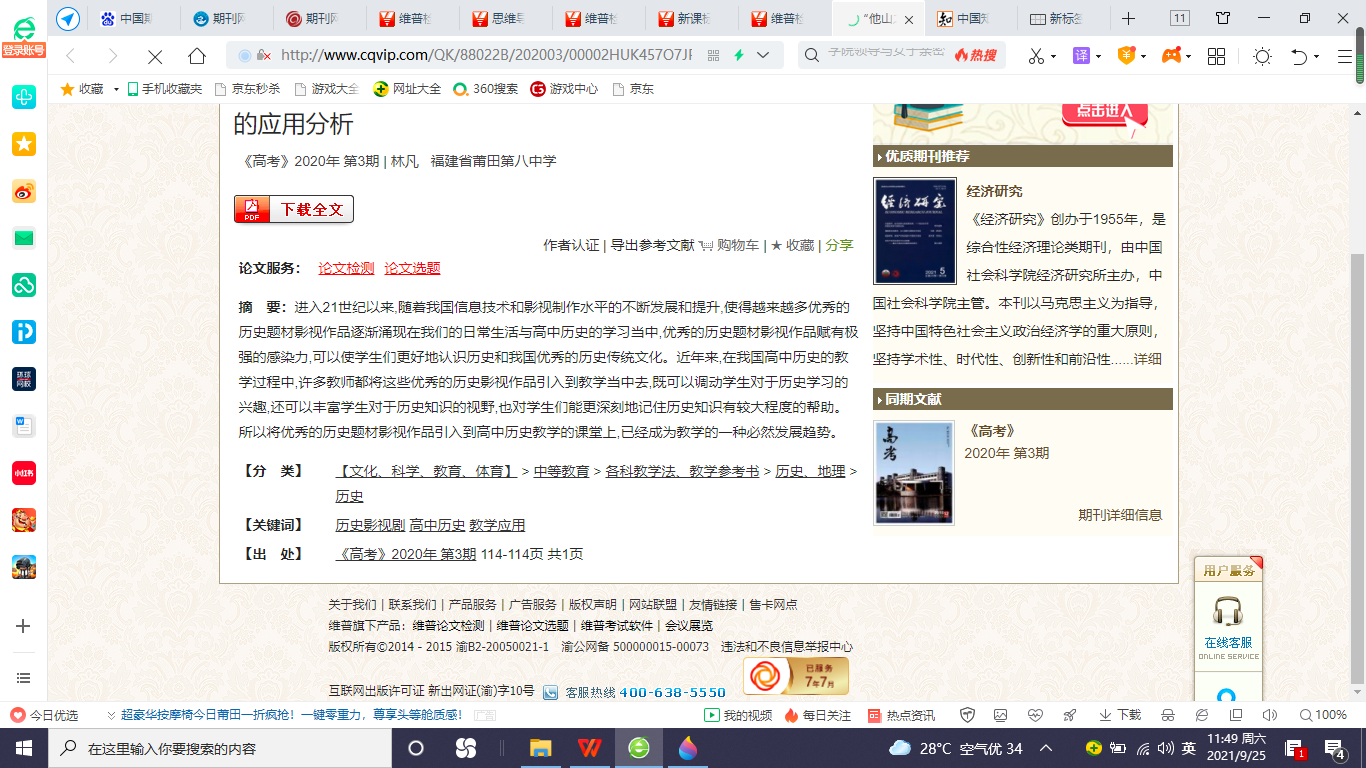Go back to the previous page

[70, 56]
